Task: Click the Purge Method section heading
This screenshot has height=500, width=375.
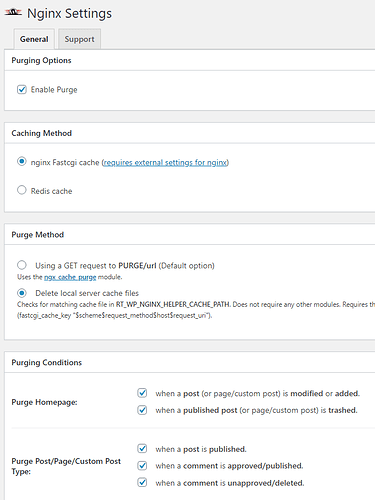Action: click(38, 235)
